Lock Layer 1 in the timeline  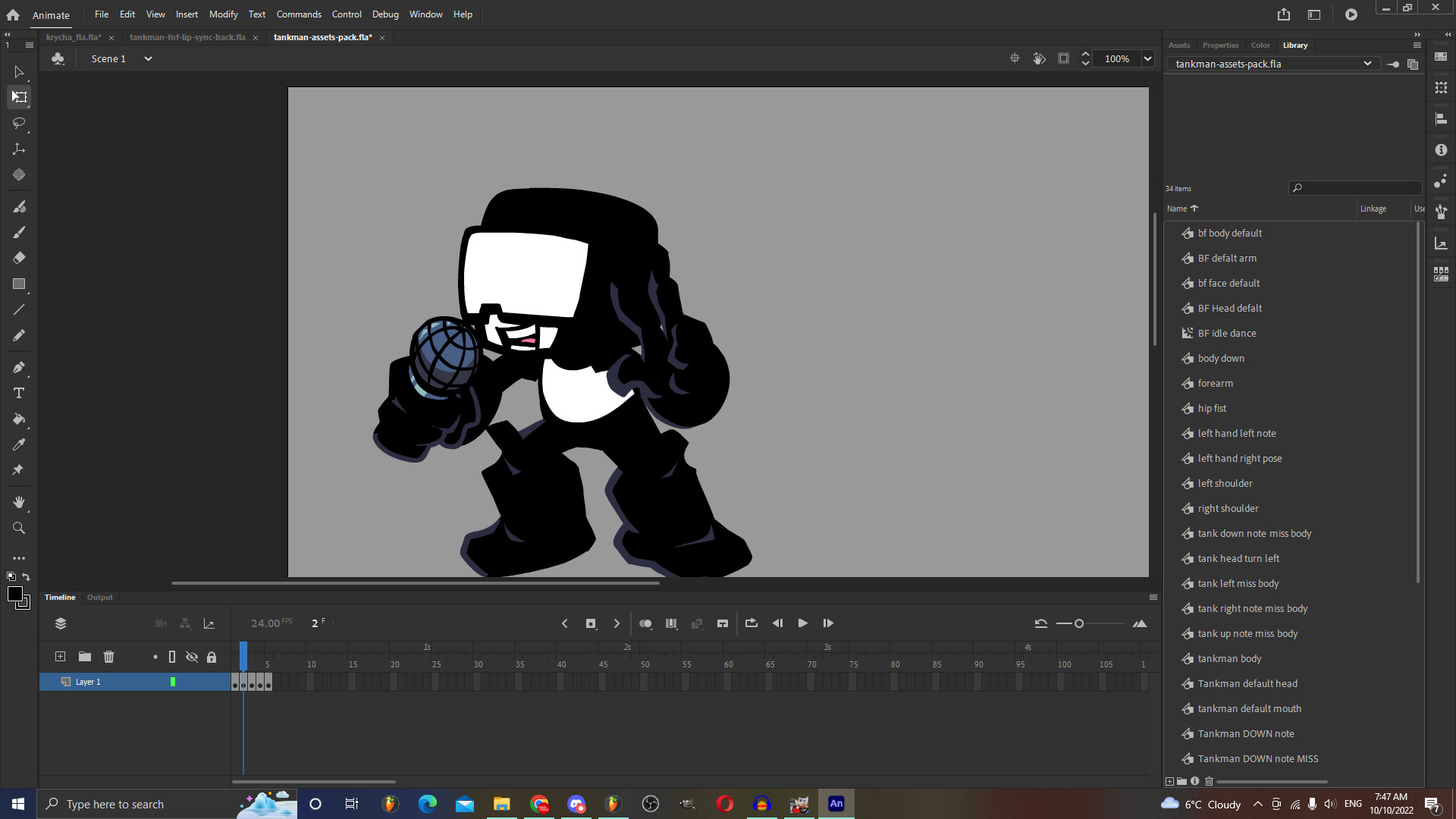point(212,682)
